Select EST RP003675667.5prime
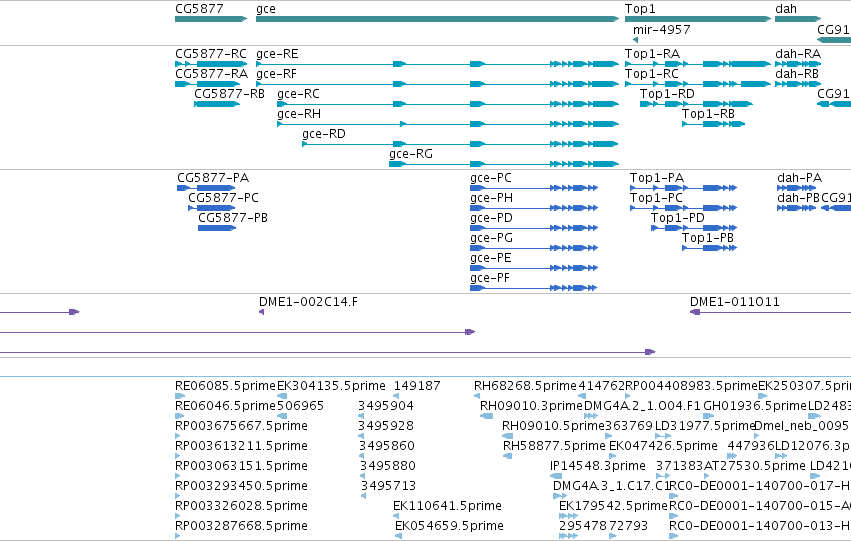Viewport: 851px width, 541px height. pos(177,436)
